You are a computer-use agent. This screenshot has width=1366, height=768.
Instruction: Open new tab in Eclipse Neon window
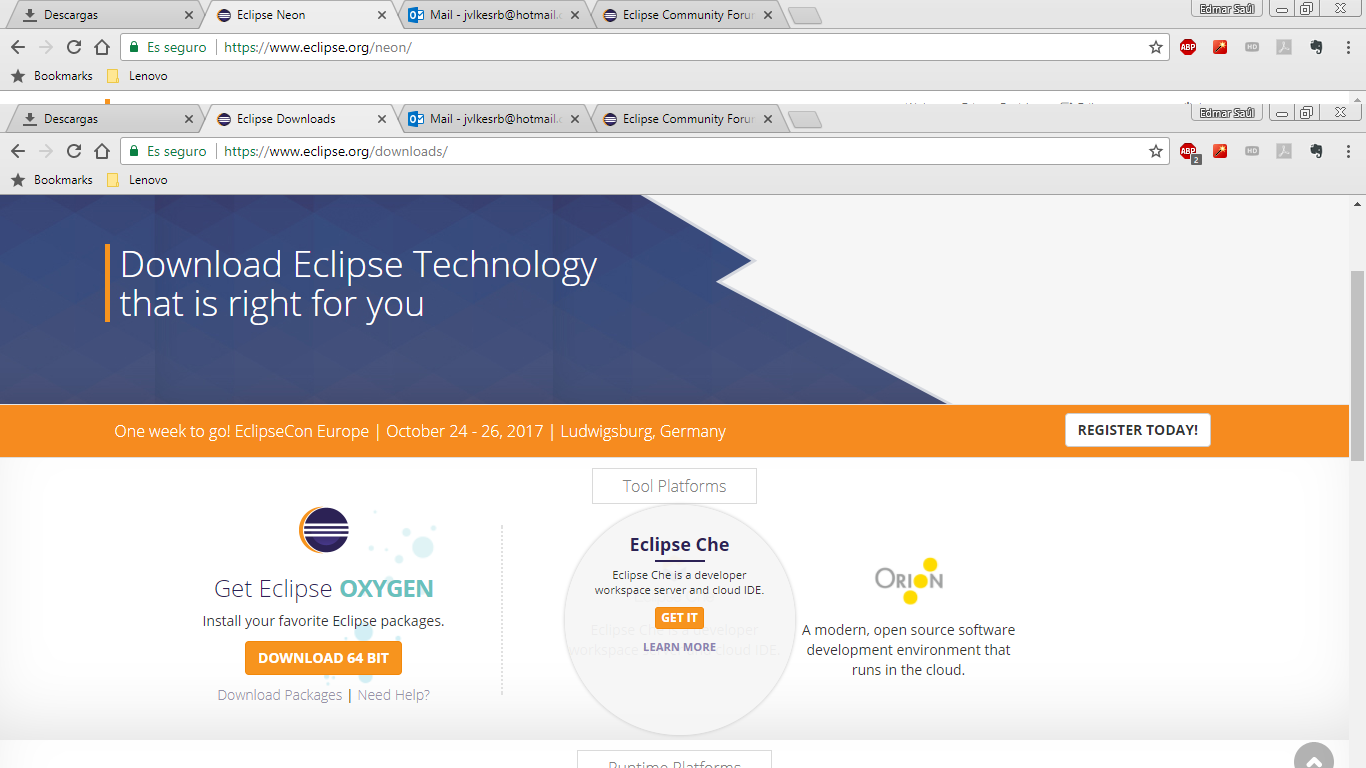coord(805,16)
